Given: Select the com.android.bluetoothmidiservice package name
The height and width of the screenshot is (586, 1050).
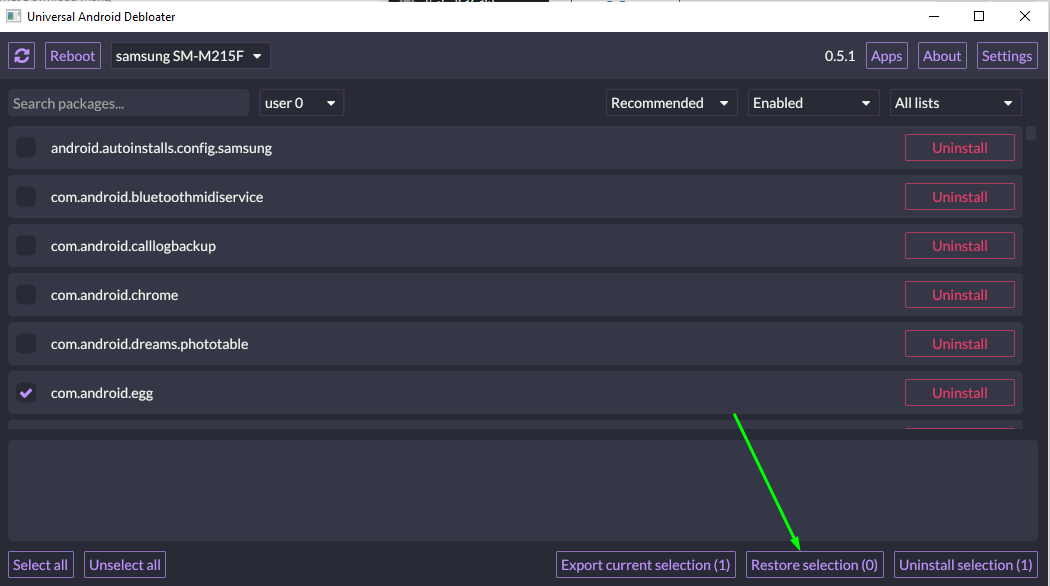Looking at the screenshot, I should pyautogui.click(x=157, y=198).
